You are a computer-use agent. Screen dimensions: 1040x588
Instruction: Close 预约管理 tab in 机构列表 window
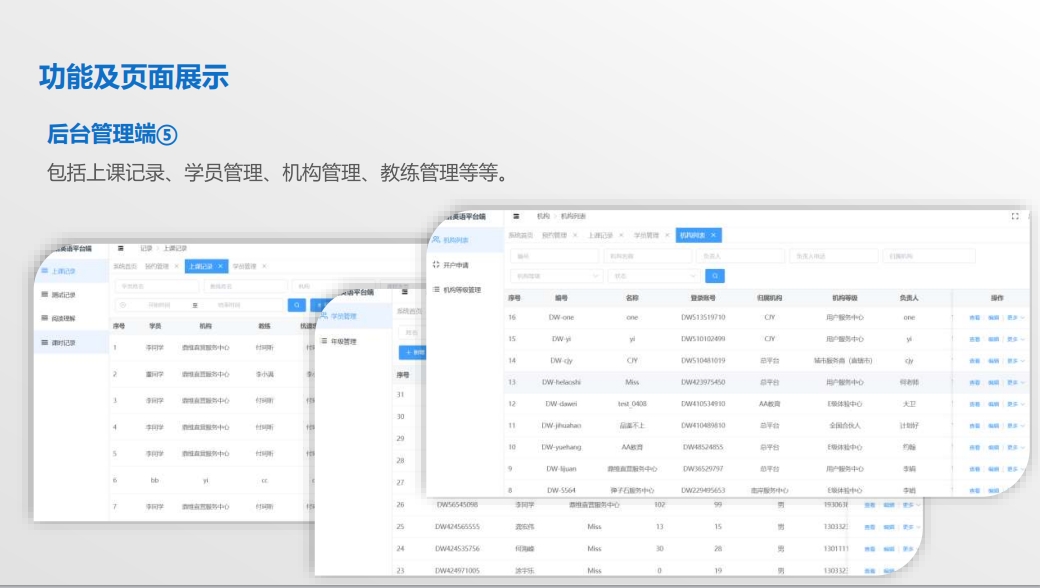point(575,235)
